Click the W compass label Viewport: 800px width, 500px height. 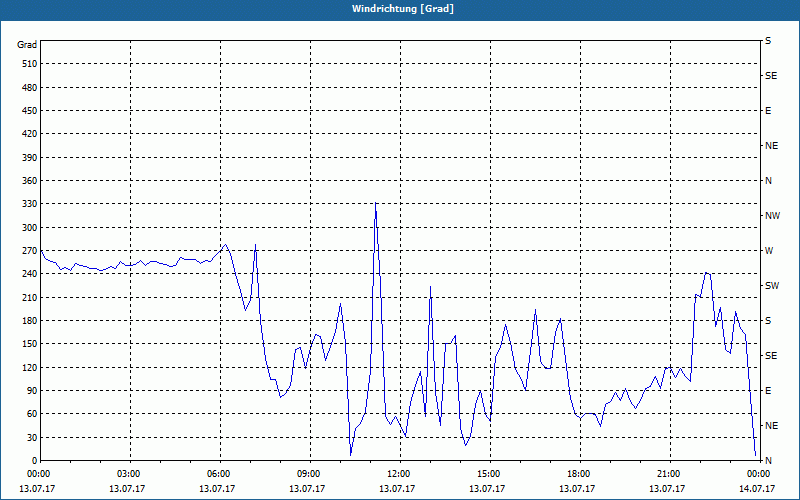click(769, 251)
